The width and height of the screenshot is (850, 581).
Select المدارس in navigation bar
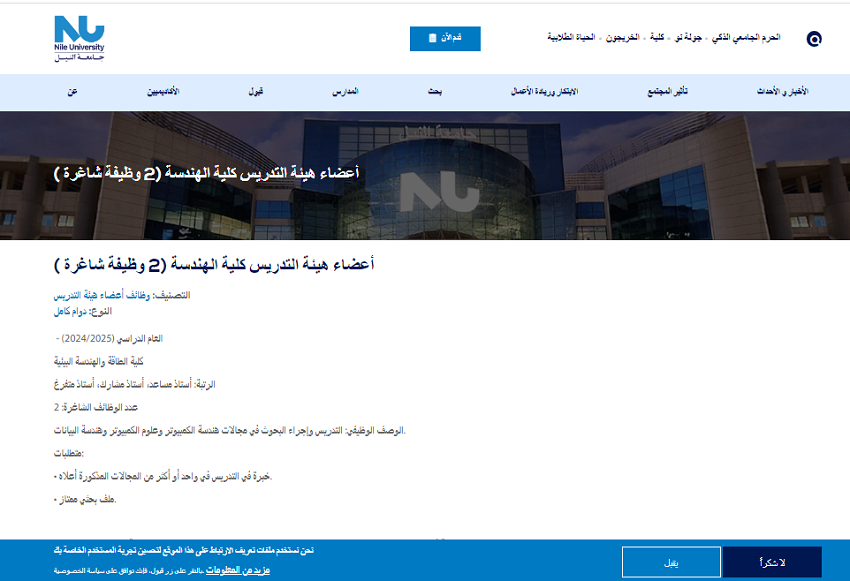pyautogui.click(x=346, y=92)
